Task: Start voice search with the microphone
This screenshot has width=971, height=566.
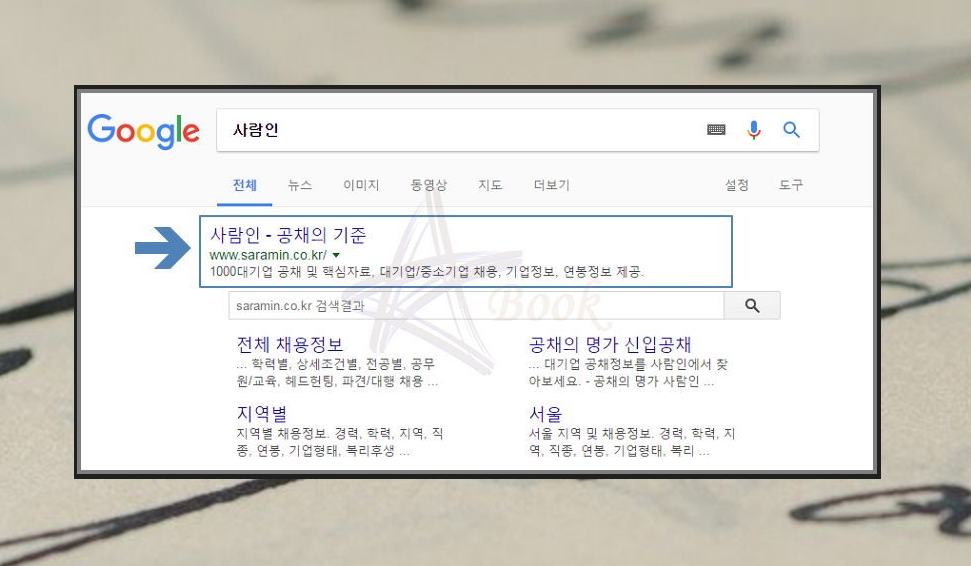Action: click(754, 129)
